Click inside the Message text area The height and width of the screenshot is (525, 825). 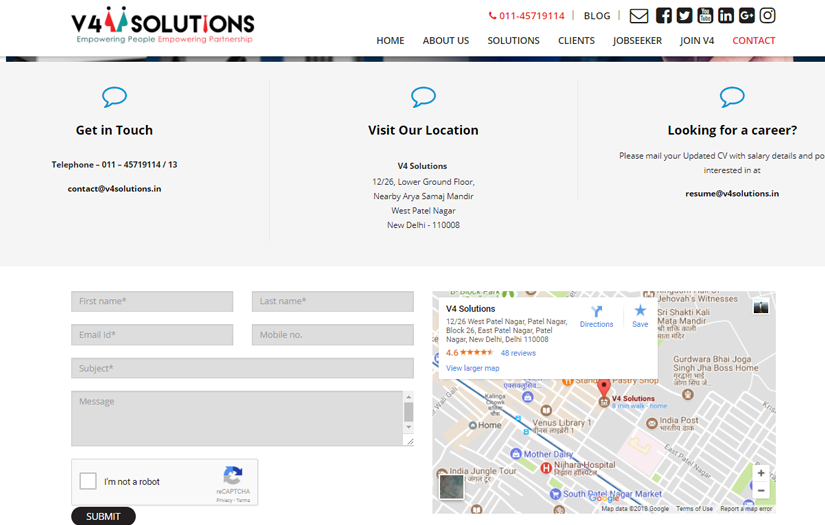(237, 418)
